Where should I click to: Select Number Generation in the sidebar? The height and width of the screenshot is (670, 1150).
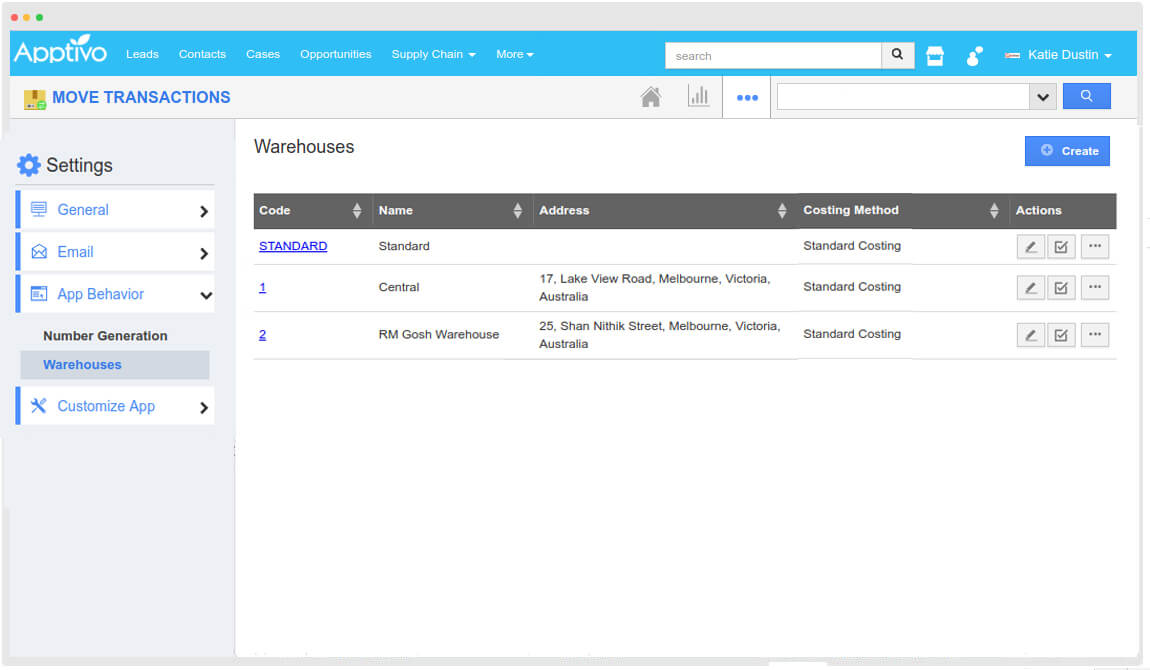tap(105, 336)
